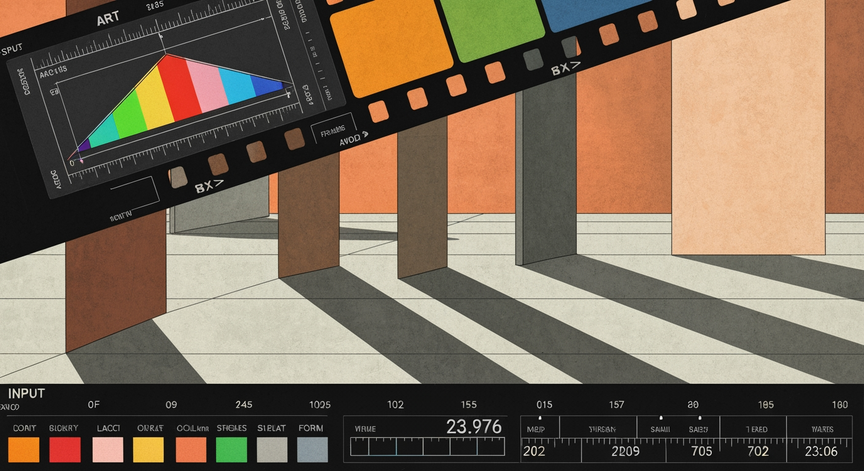Click the scale number 157 above the timeline
The image size is (864, 471).
(617, 405)
